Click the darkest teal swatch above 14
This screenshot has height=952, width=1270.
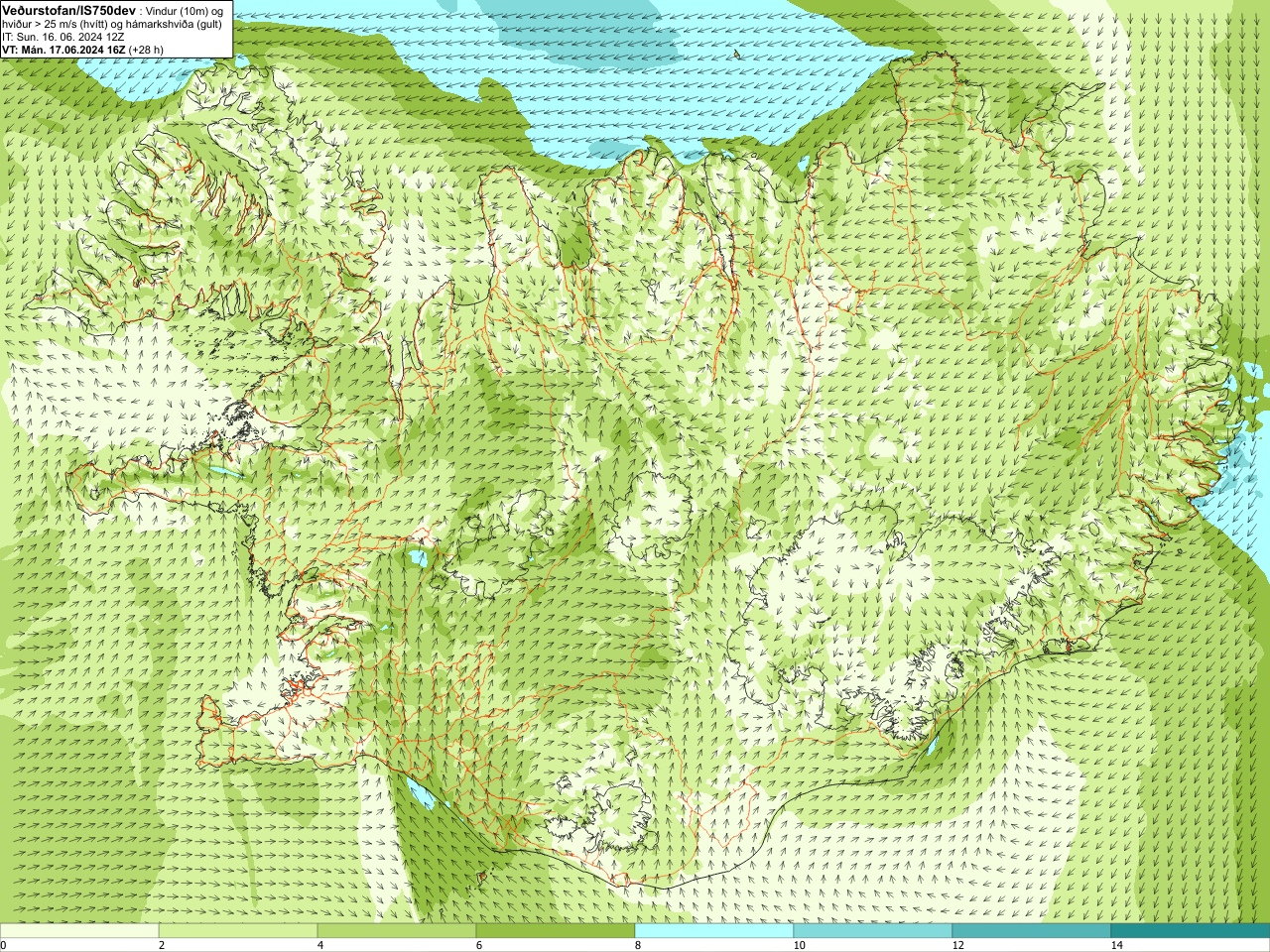click(x=1191, y=931)
